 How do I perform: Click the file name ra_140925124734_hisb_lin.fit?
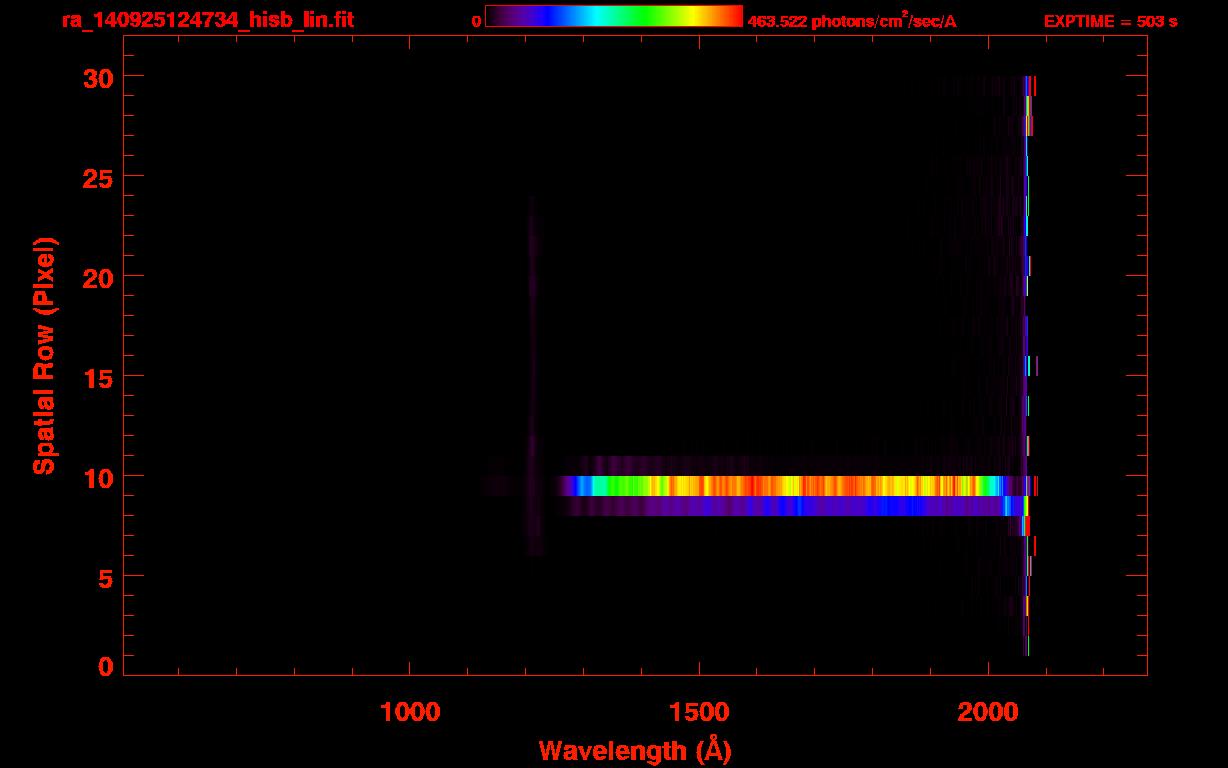[x=207, y=19]
